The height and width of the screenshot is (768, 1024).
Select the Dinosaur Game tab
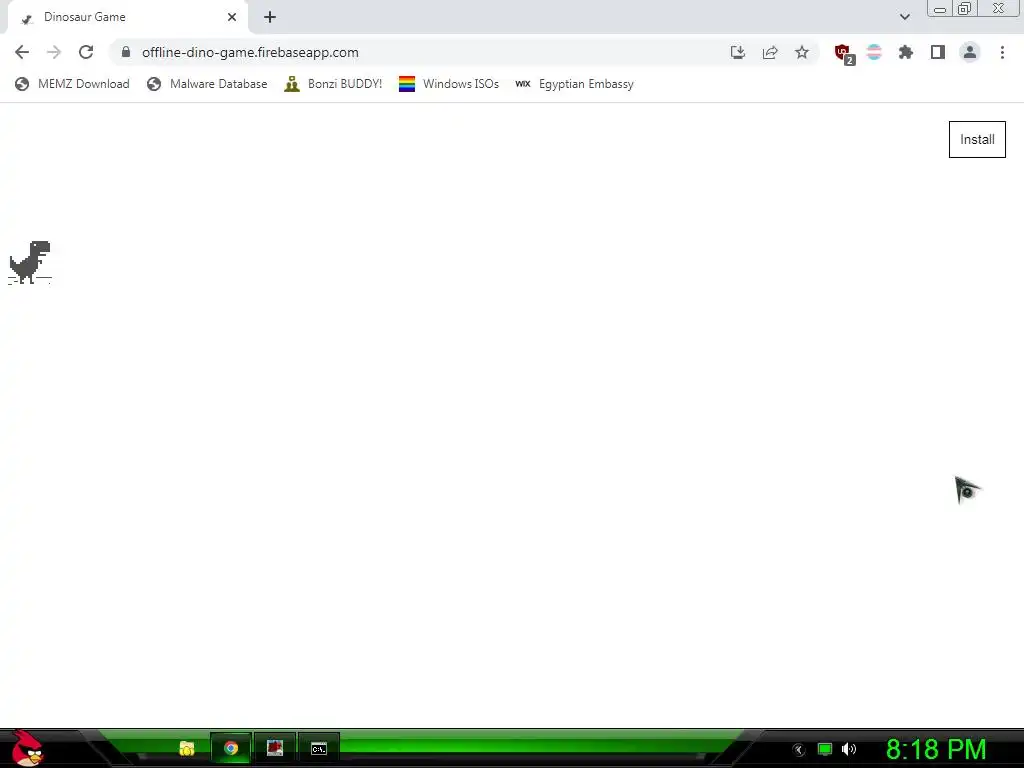(127, 17)
